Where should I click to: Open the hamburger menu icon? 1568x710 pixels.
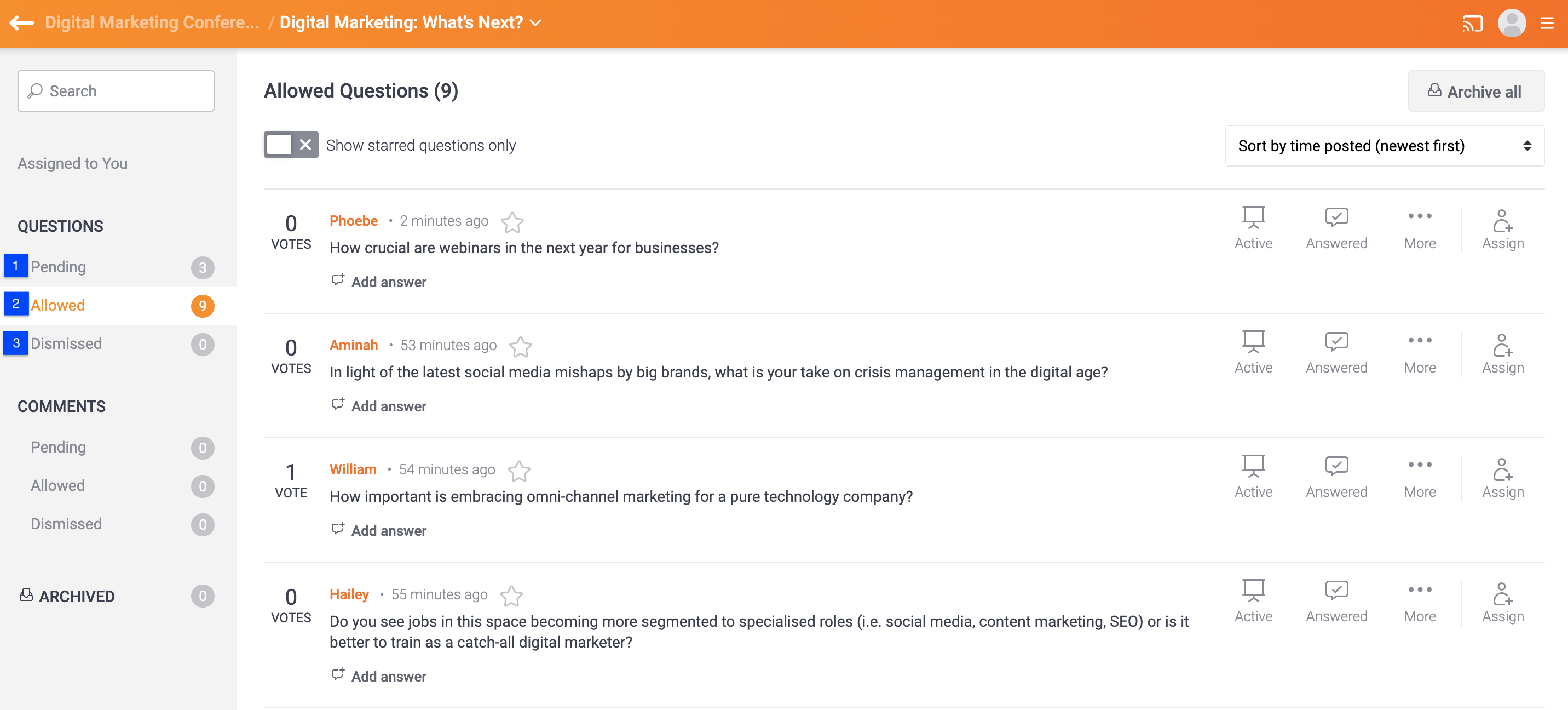coord(1547,24)
